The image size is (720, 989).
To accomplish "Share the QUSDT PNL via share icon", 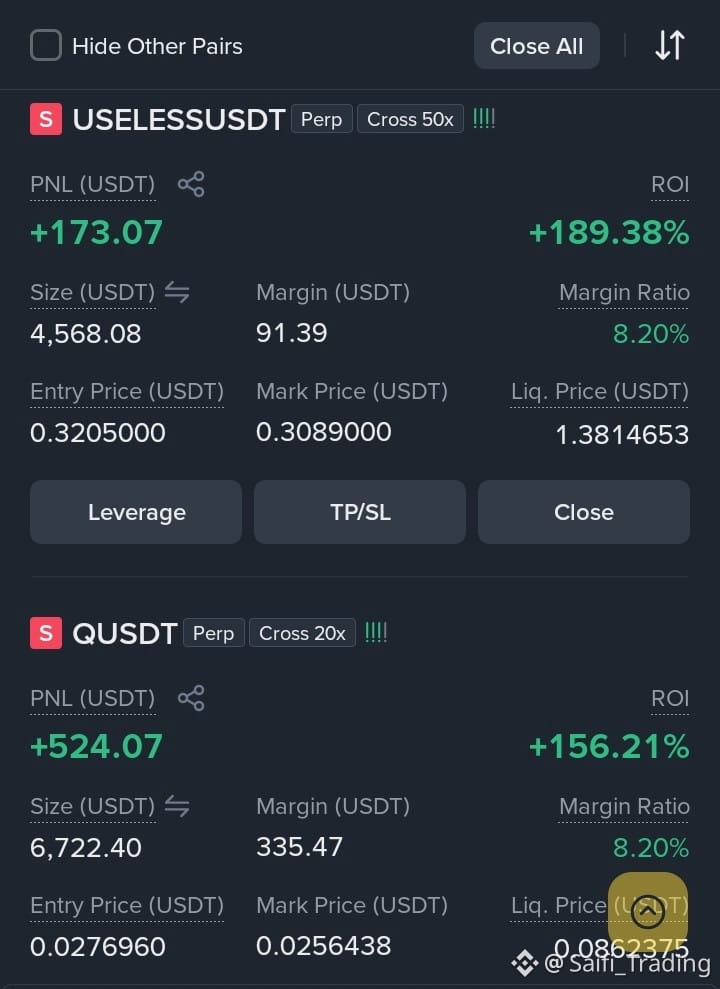I will click(190, 698).
